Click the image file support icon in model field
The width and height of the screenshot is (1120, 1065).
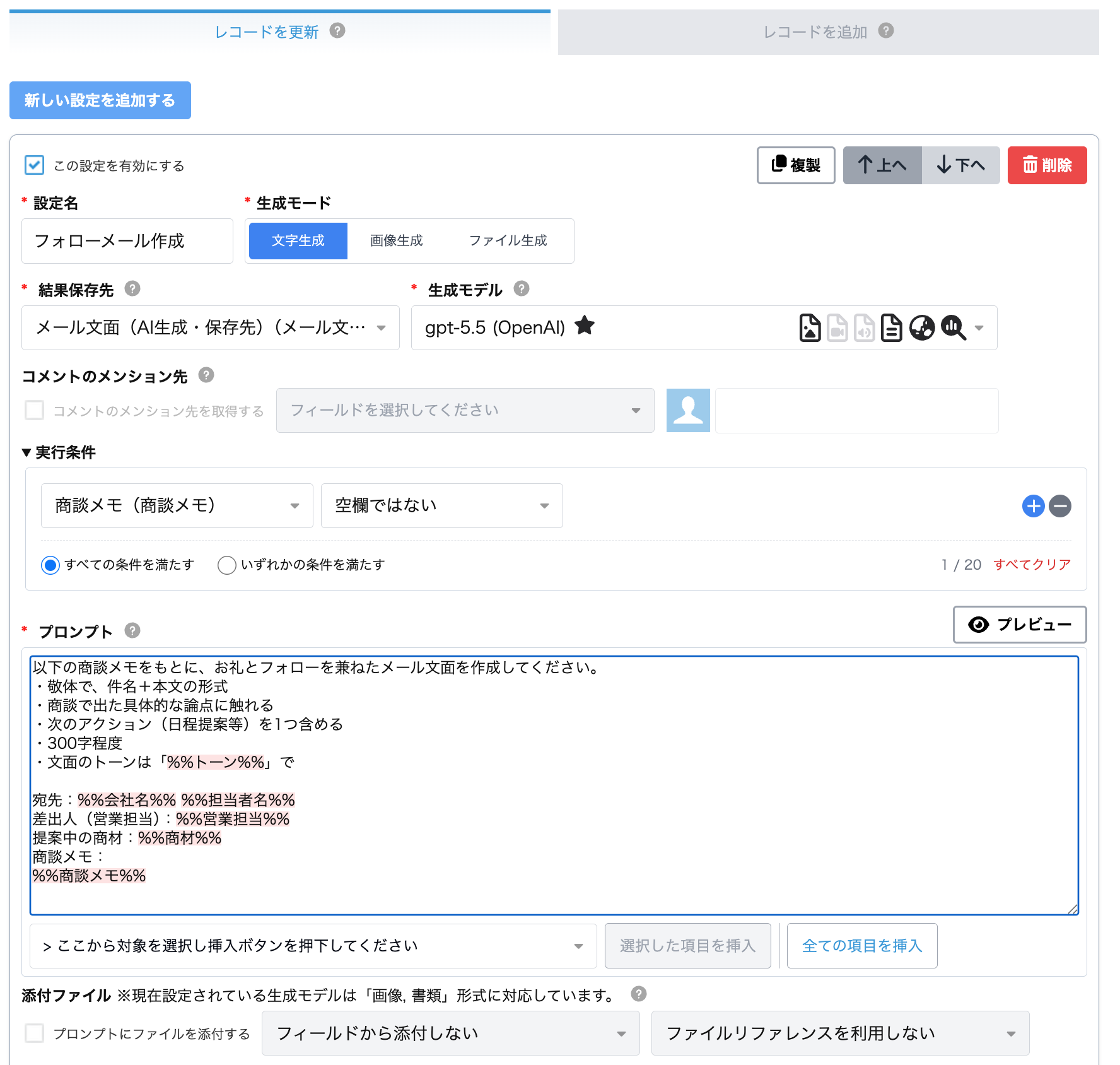tap(810, 327)
